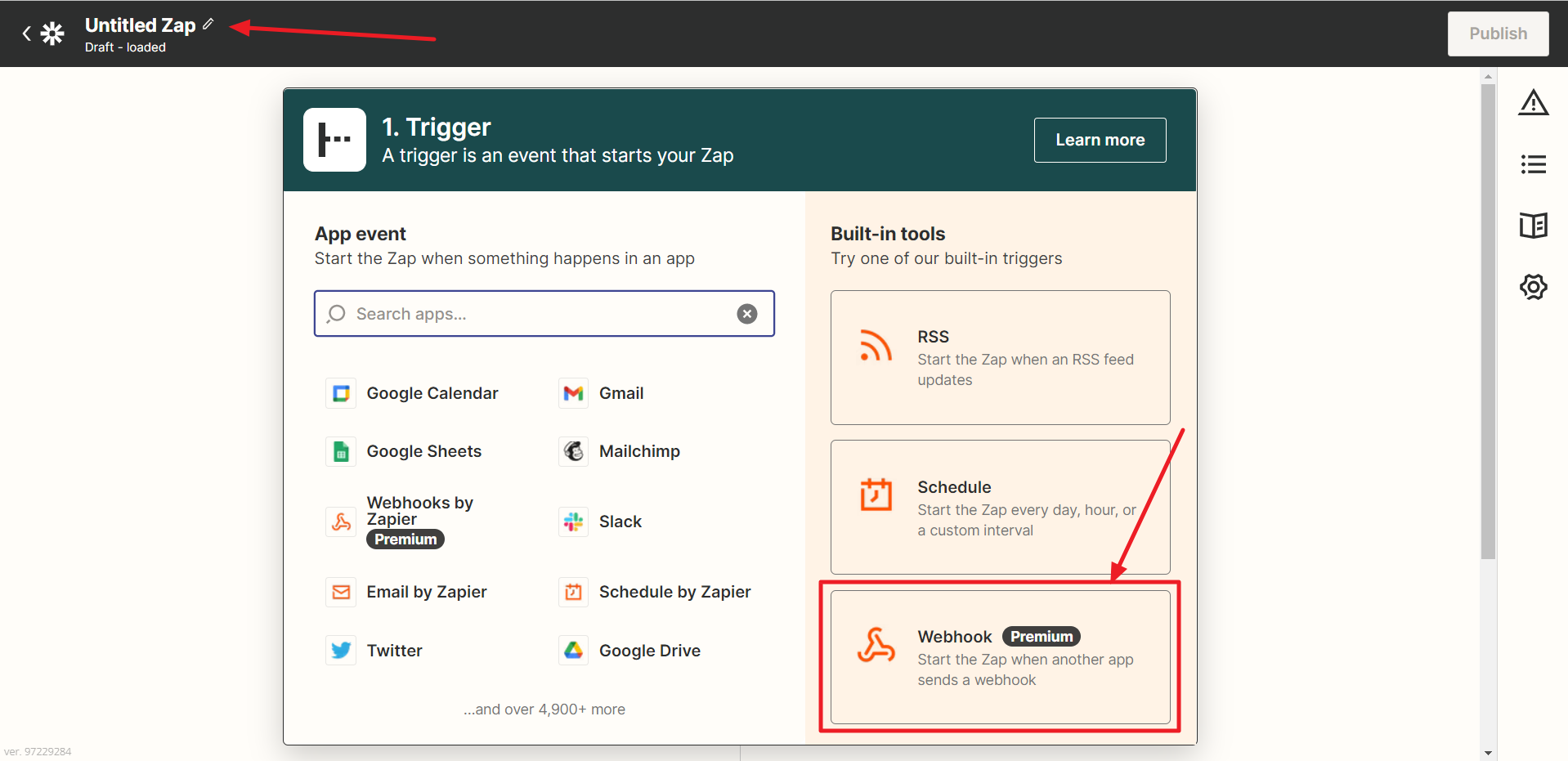Click the magnifier search icon
Image resolution: width=1568 pixels, height=761 pixels.
pyautogui.click(x=336, y=314)
